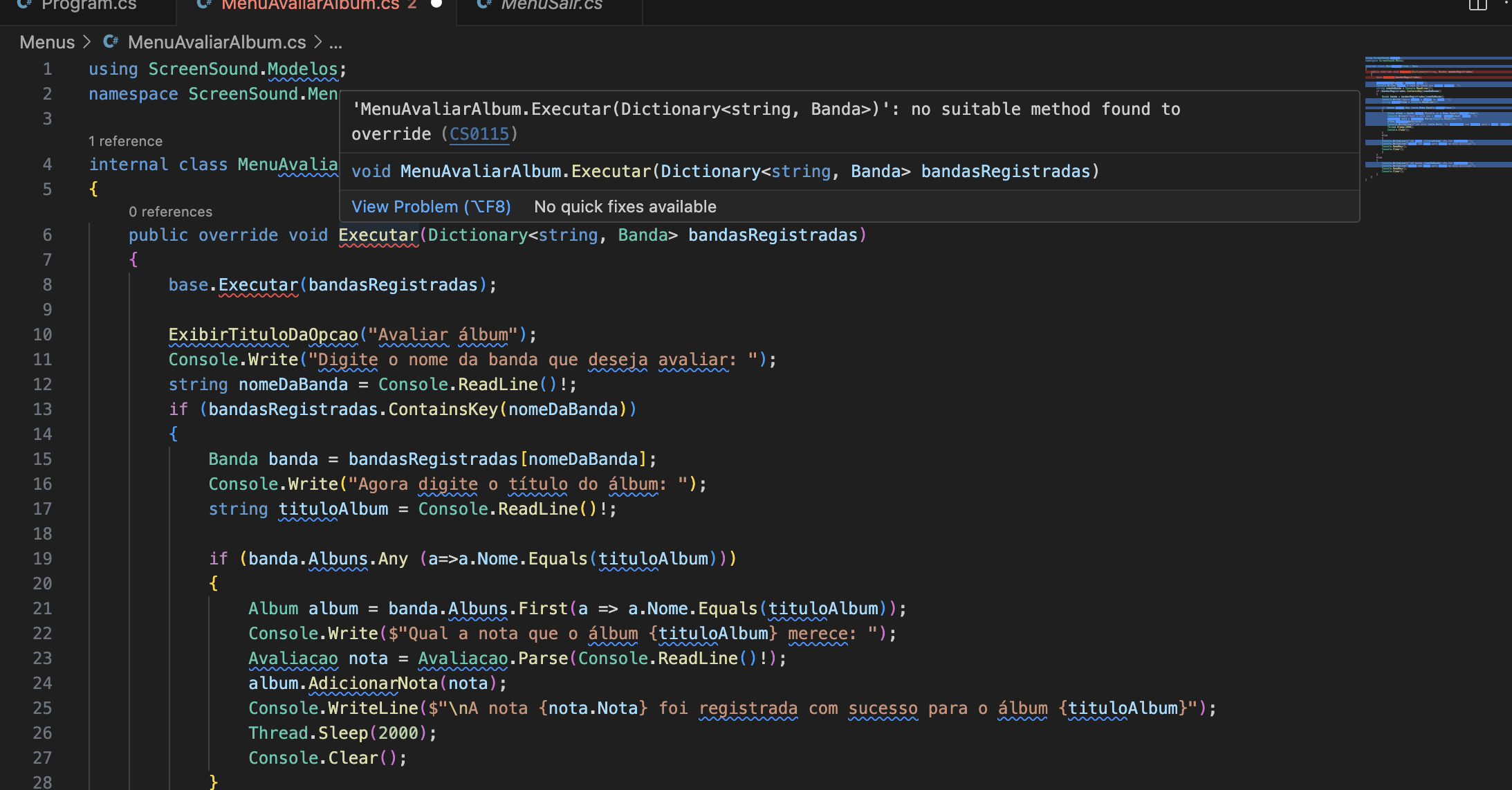This screenshot has height=790, width=1512.
Task: Click 'No quick fixes available' text
Action: pos(625,206)
